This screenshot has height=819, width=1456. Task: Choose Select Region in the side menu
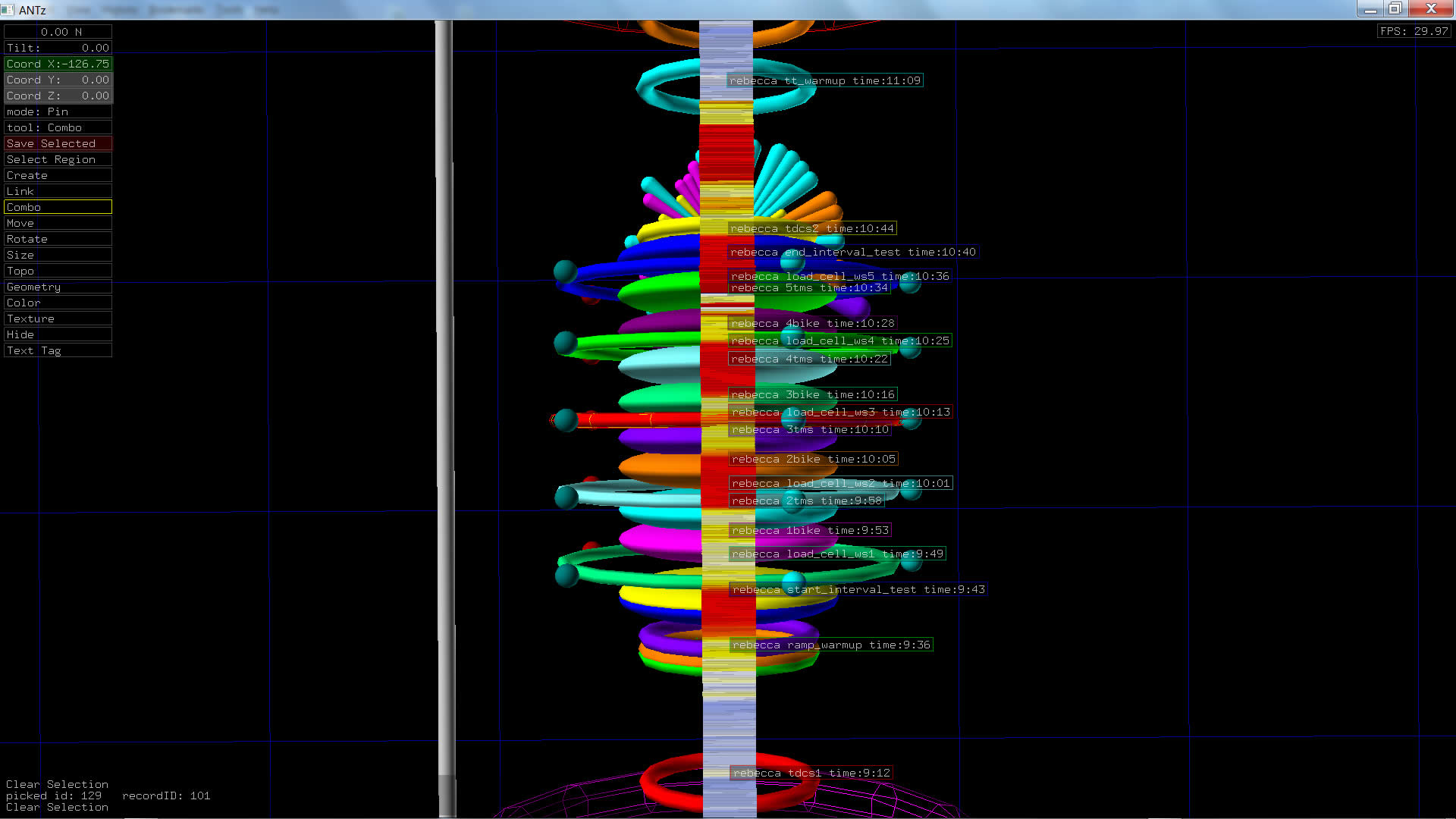click(x=58, y=159)
